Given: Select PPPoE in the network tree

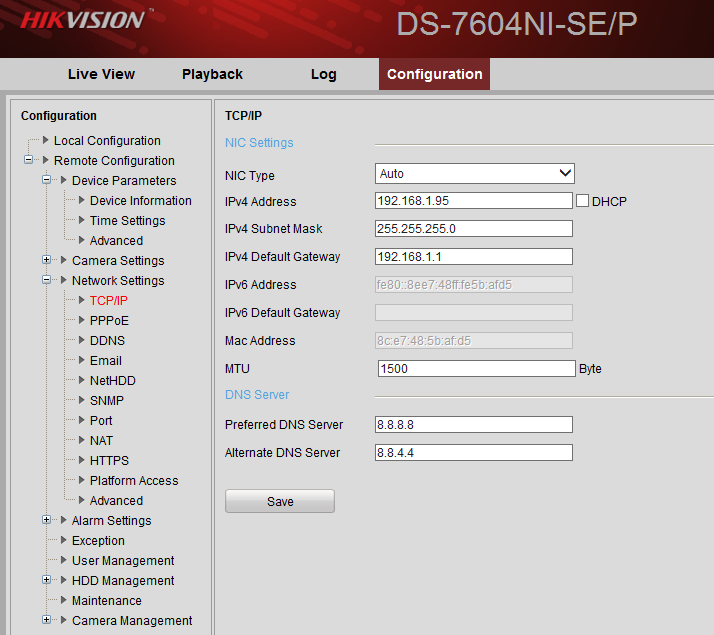Looking at the screenshot, I should 109,321.
